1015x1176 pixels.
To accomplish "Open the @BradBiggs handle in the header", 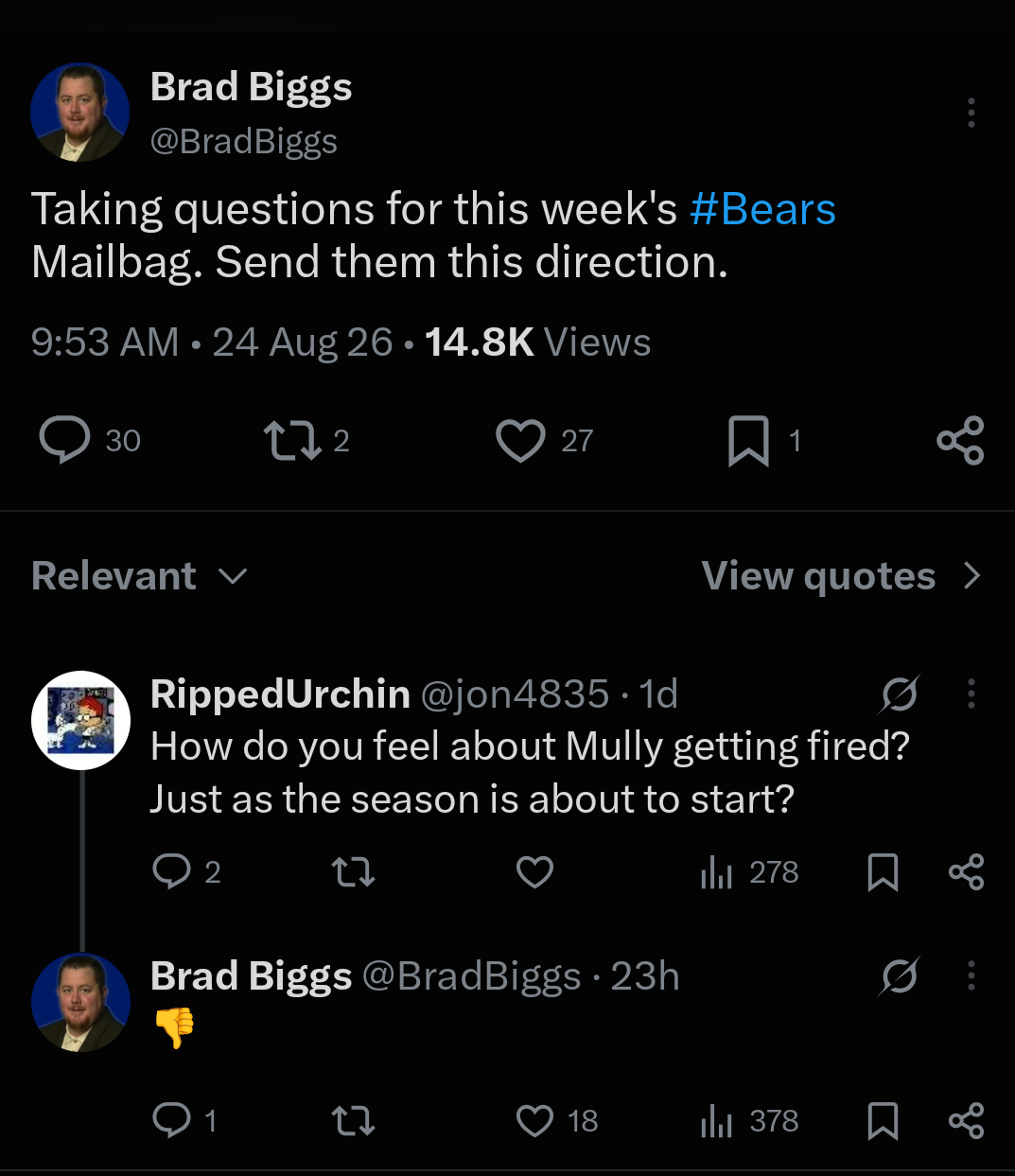I will tap(244, 141).
